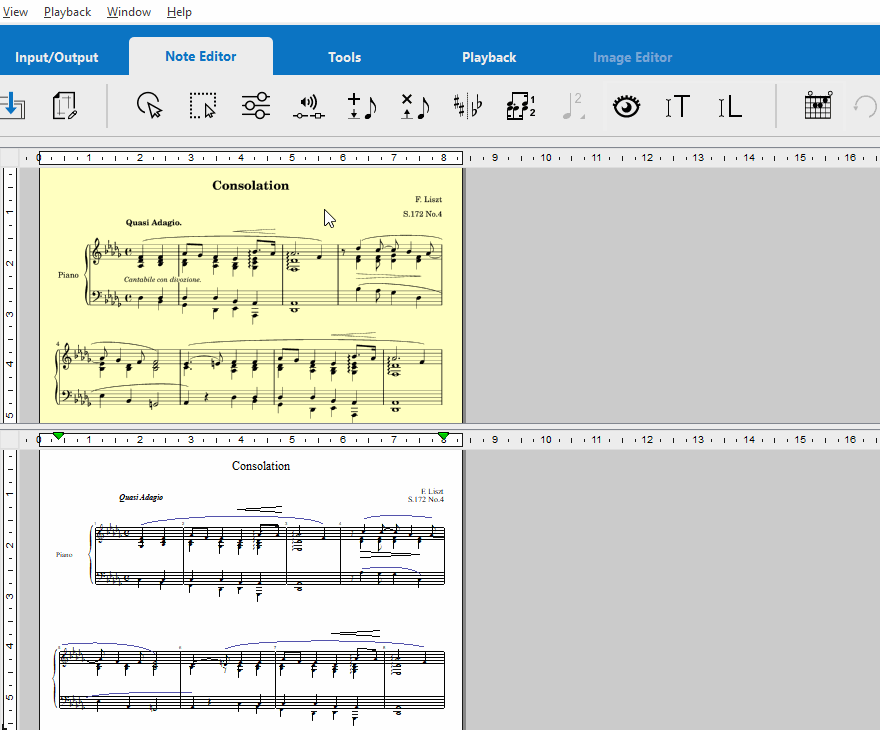Switch to the Tools tab
880x730 pixels.
345,57
